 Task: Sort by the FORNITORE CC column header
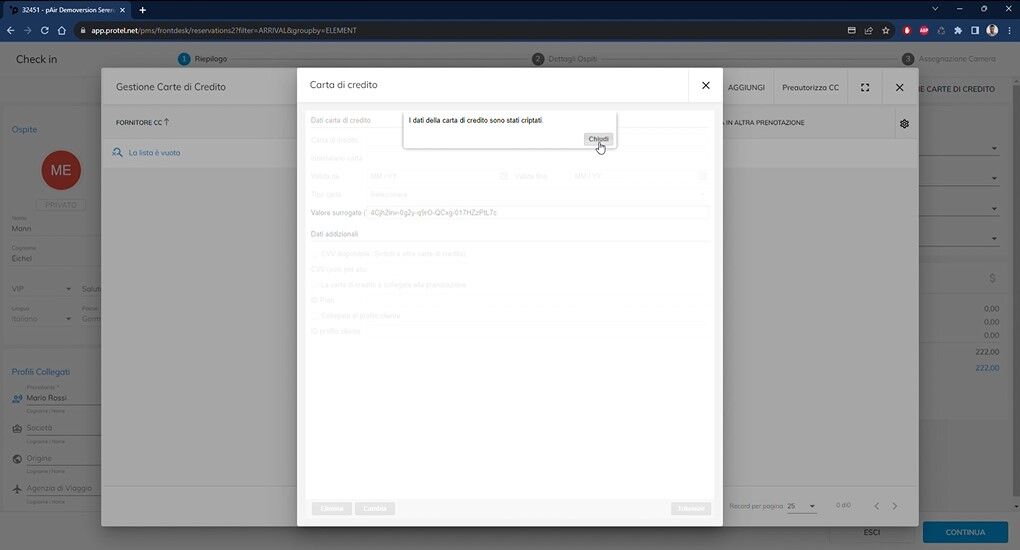click(x=142, y=123)
